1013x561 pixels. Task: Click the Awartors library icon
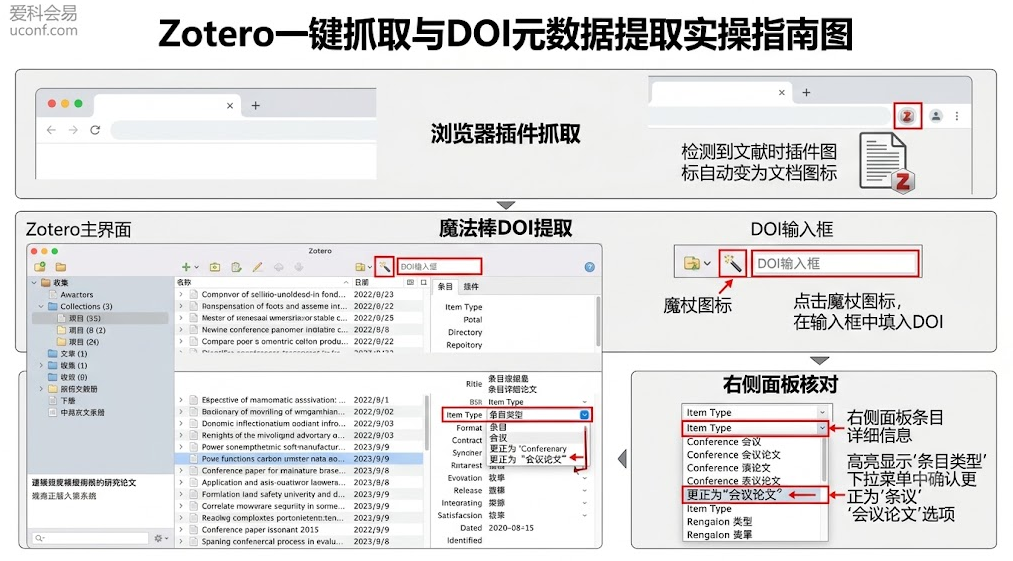coord(54,295)
